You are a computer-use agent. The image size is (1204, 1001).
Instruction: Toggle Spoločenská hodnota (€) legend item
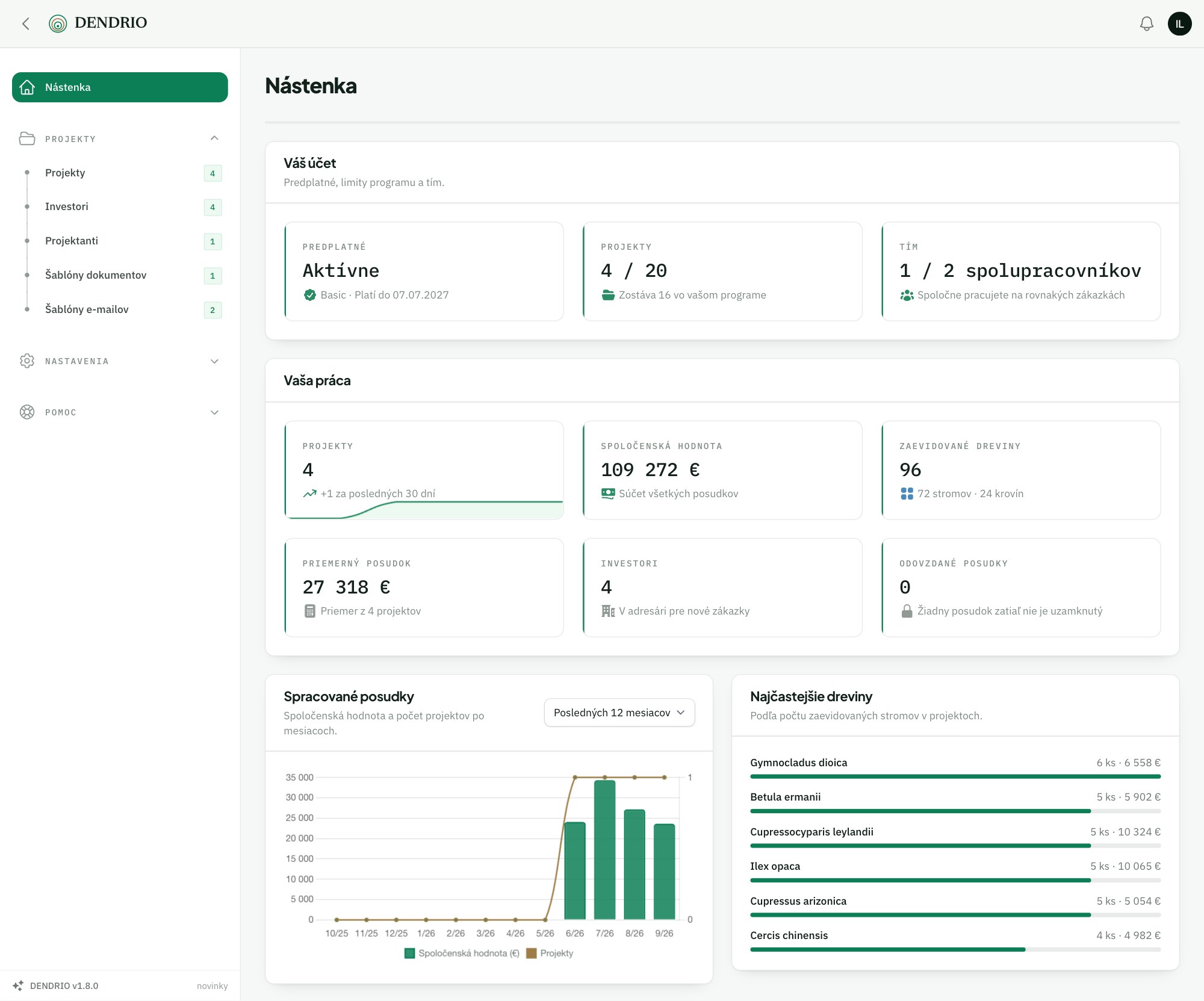[462, 953]
